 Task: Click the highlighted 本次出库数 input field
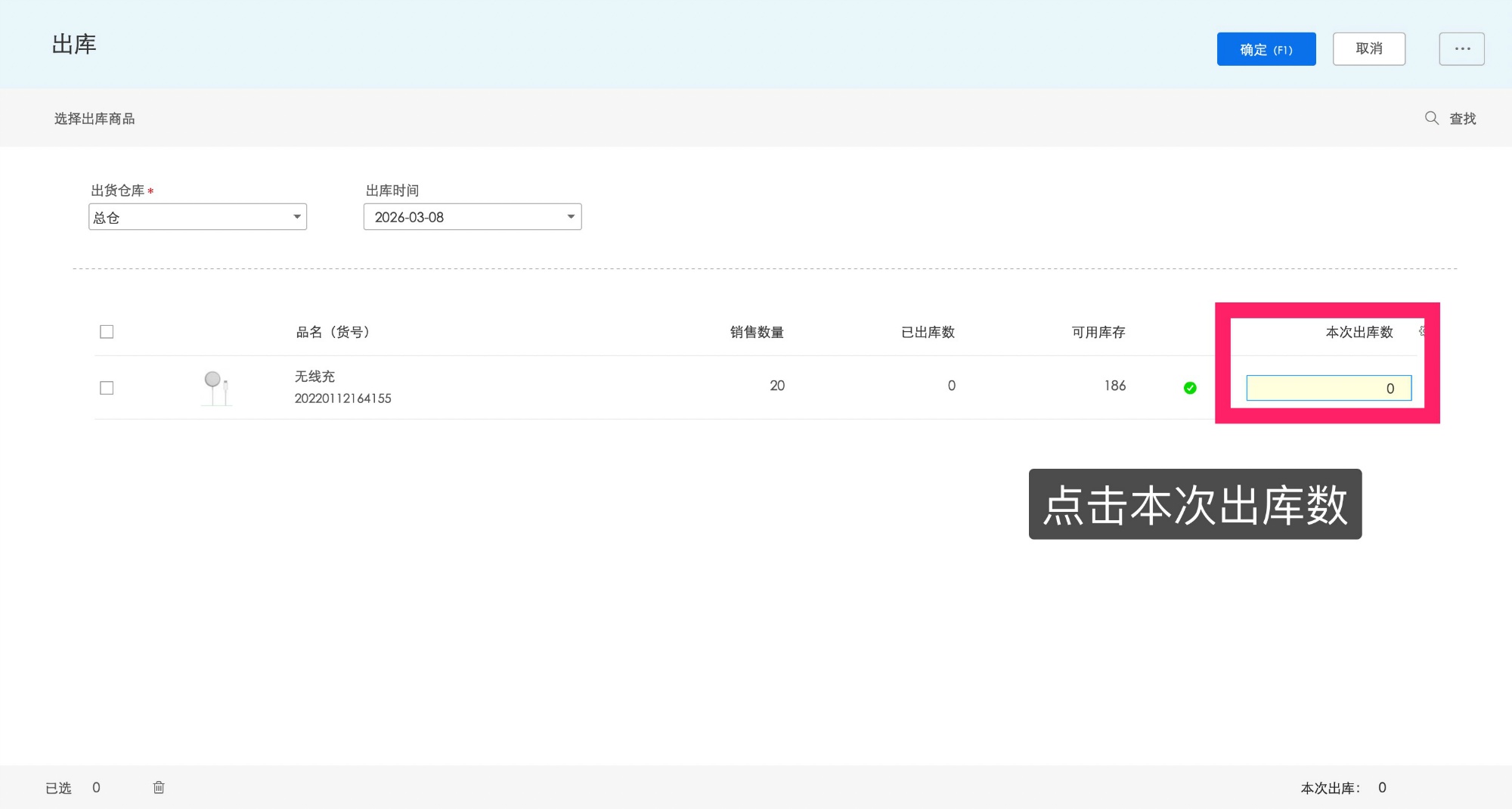coord(1328,387)
